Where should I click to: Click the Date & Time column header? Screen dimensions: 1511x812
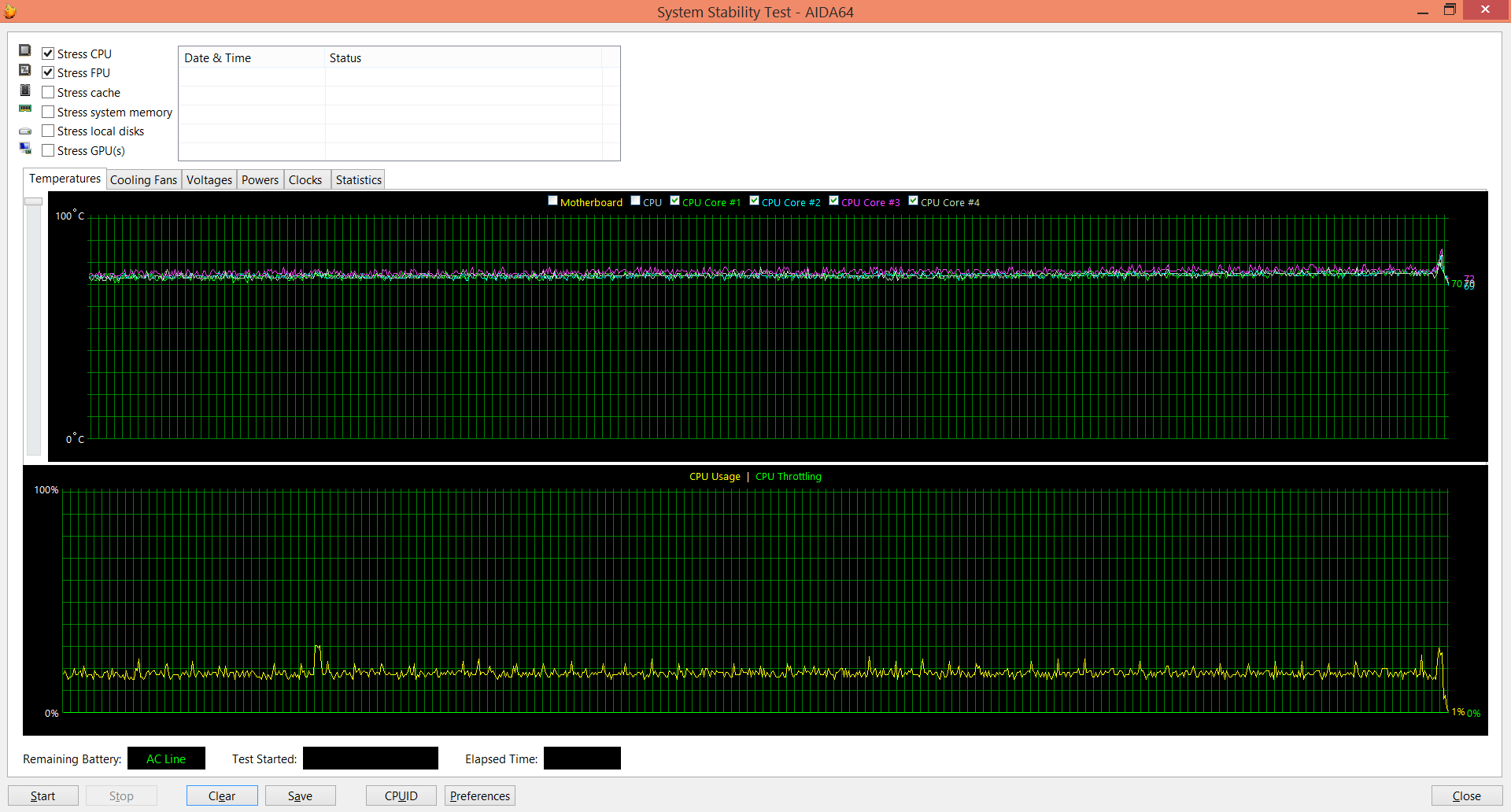[252, 57]
